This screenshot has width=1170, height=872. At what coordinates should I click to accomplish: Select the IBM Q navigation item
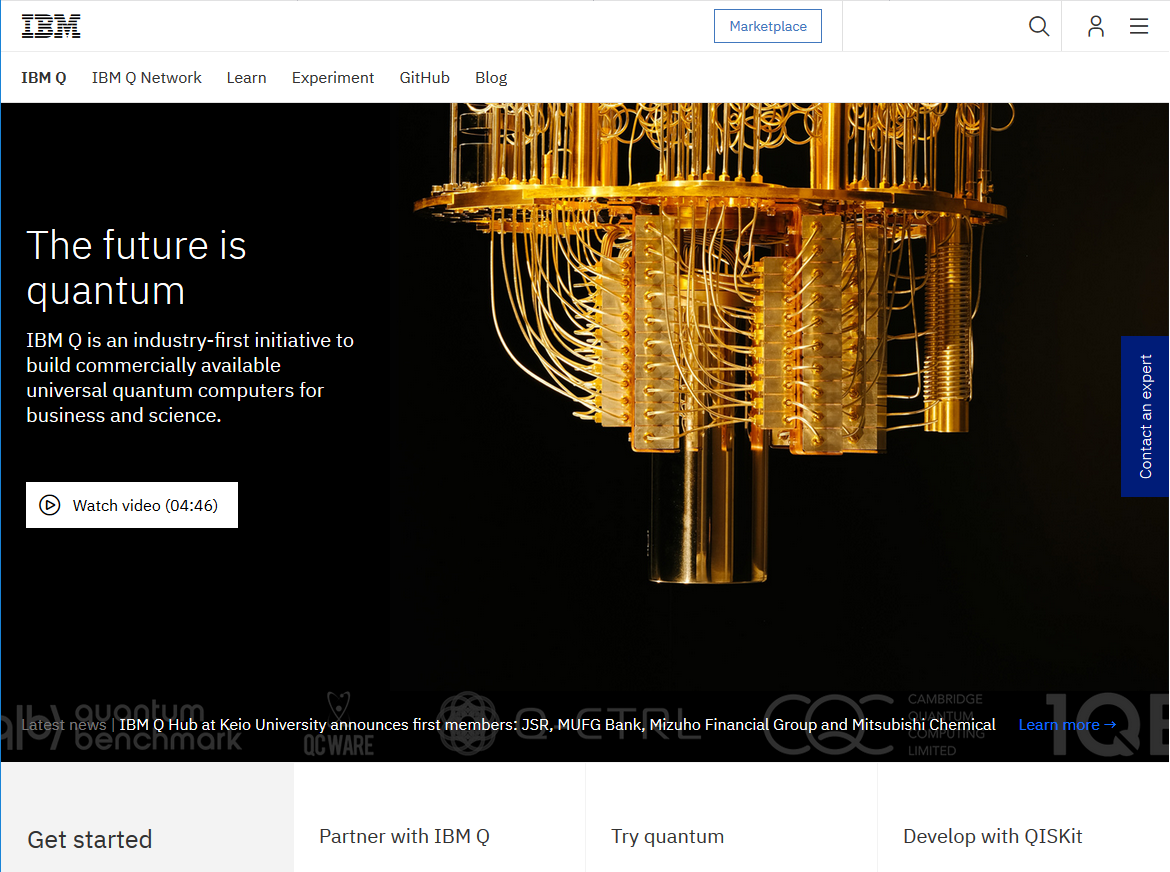click(44, 78)
